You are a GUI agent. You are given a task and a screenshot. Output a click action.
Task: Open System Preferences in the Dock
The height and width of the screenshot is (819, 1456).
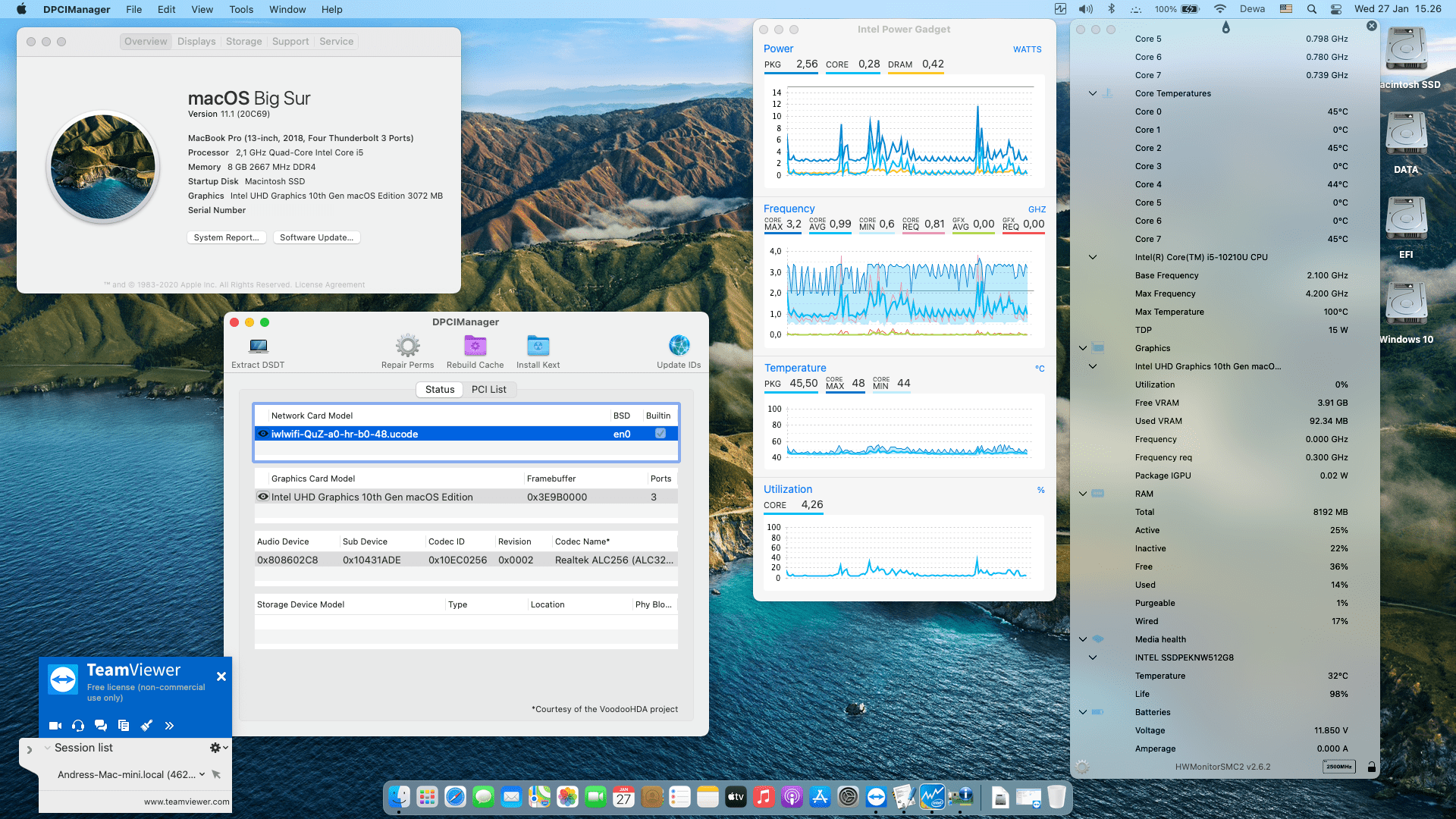[x=848, y=796]
